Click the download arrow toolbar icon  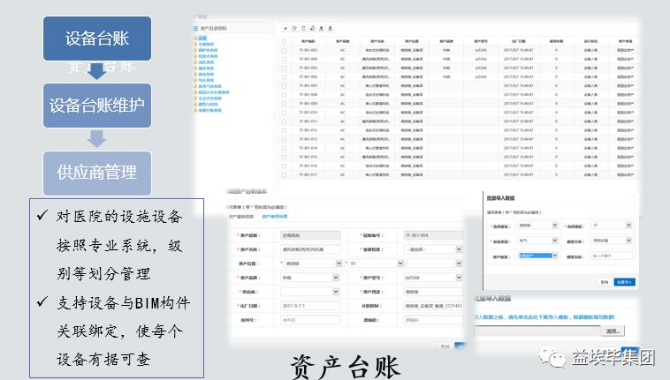[x=330, y=29]
